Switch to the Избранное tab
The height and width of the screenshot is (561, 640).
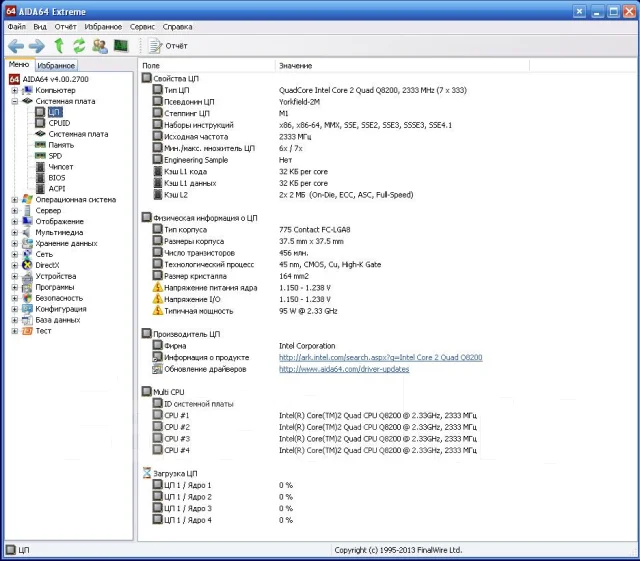[x=56, y=65]
